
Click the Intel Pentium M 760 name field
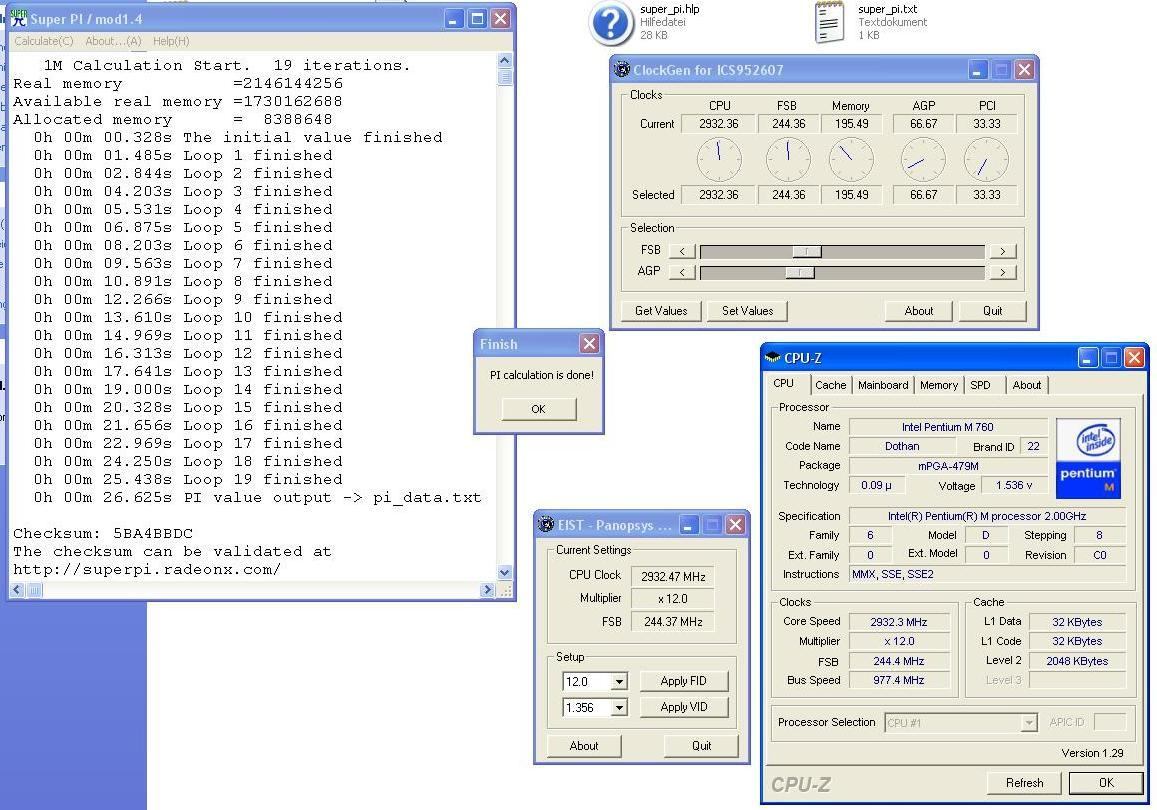948,427
